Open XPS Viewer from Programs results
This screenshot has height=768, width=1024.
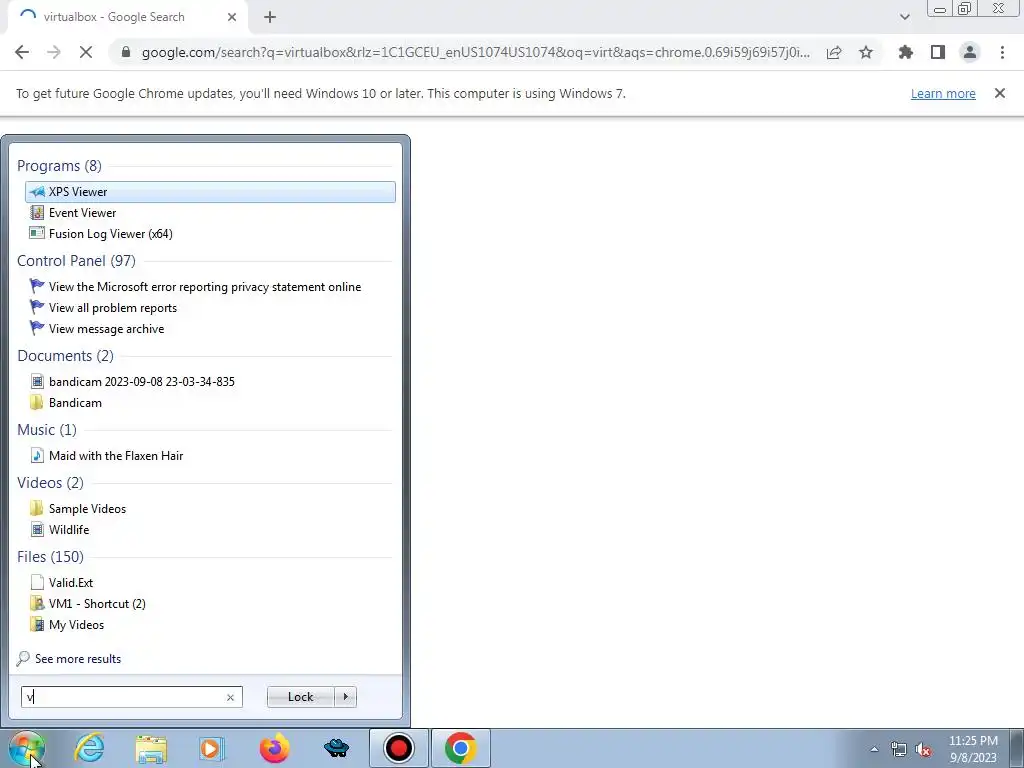(210, 191)
